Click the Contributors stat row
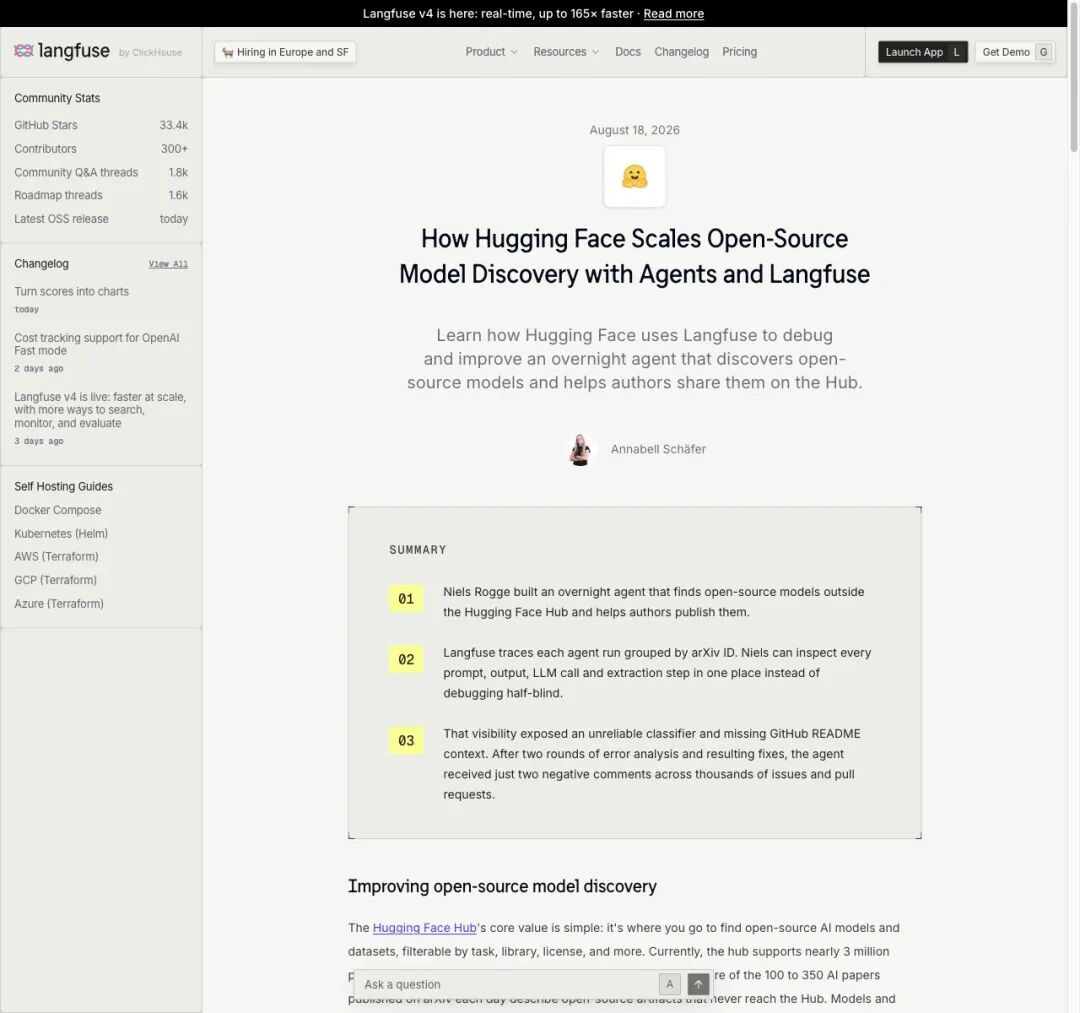The height and width of the screenshot is (1013, 1080). [x=101, y=149]
